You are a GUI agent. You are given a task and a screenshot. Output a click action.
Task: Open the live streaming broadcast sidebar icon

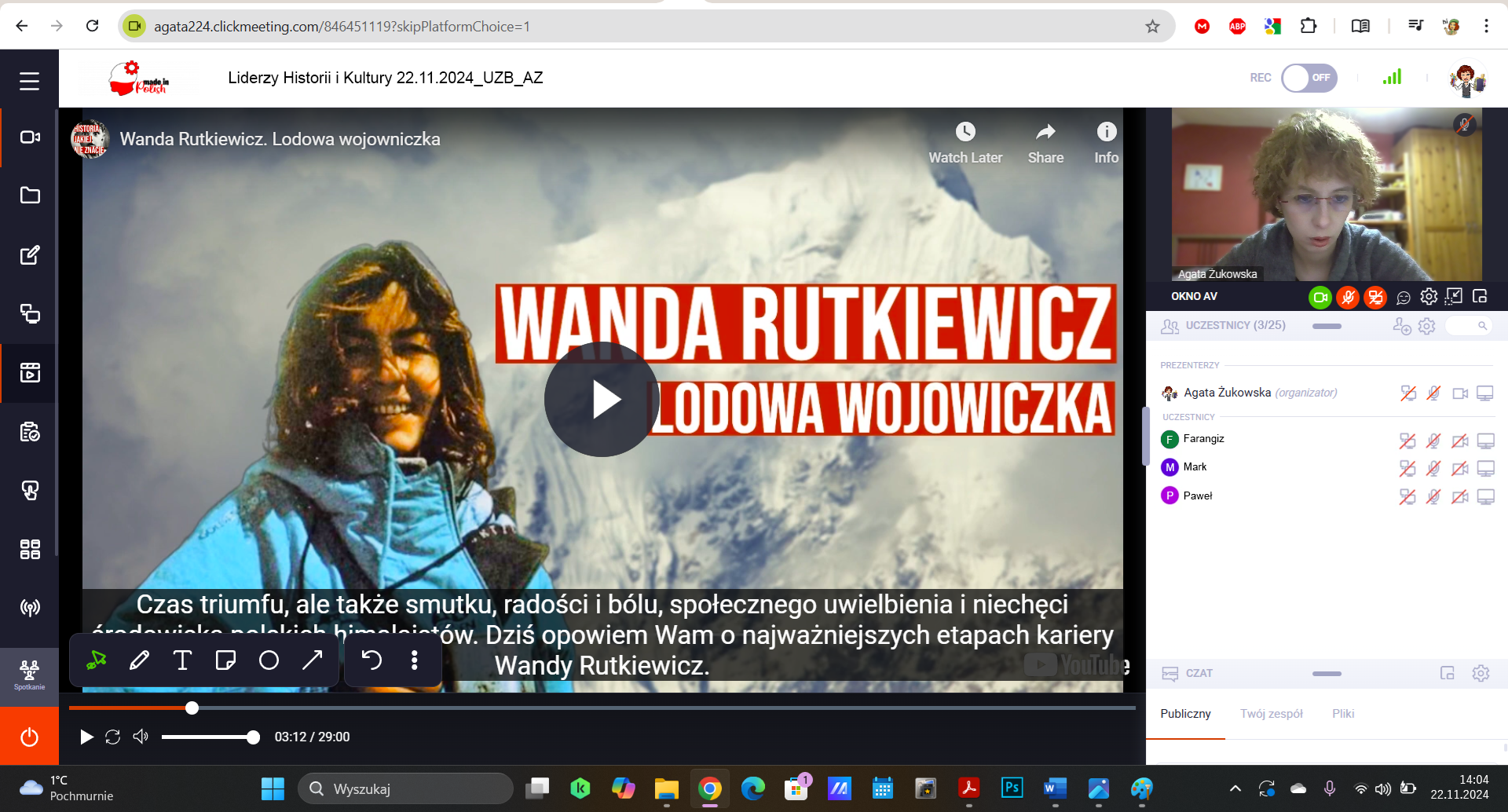coord(30,608)
